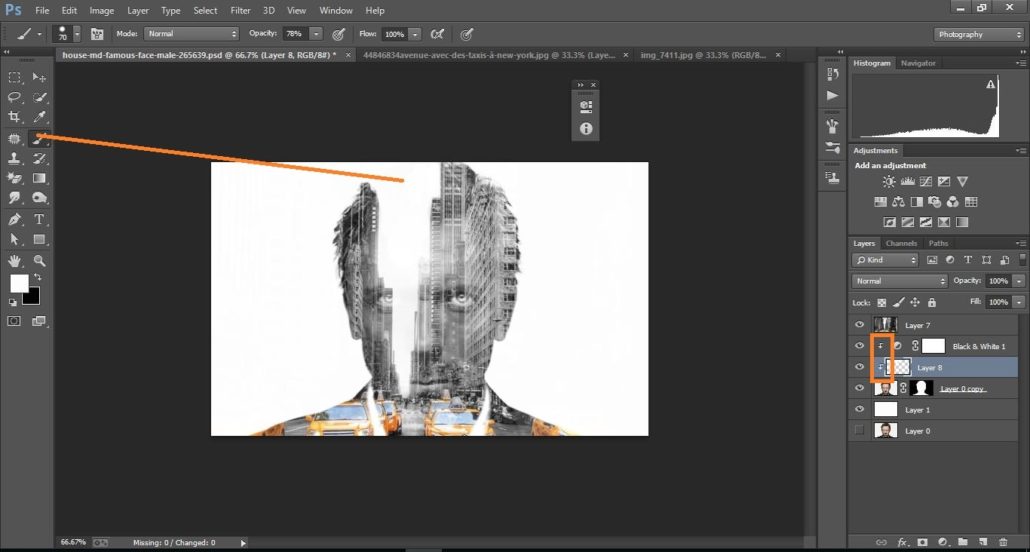Create a new layer
Image resolution: width=1030 pixels, height=552 pixels.
click(983, 542)
